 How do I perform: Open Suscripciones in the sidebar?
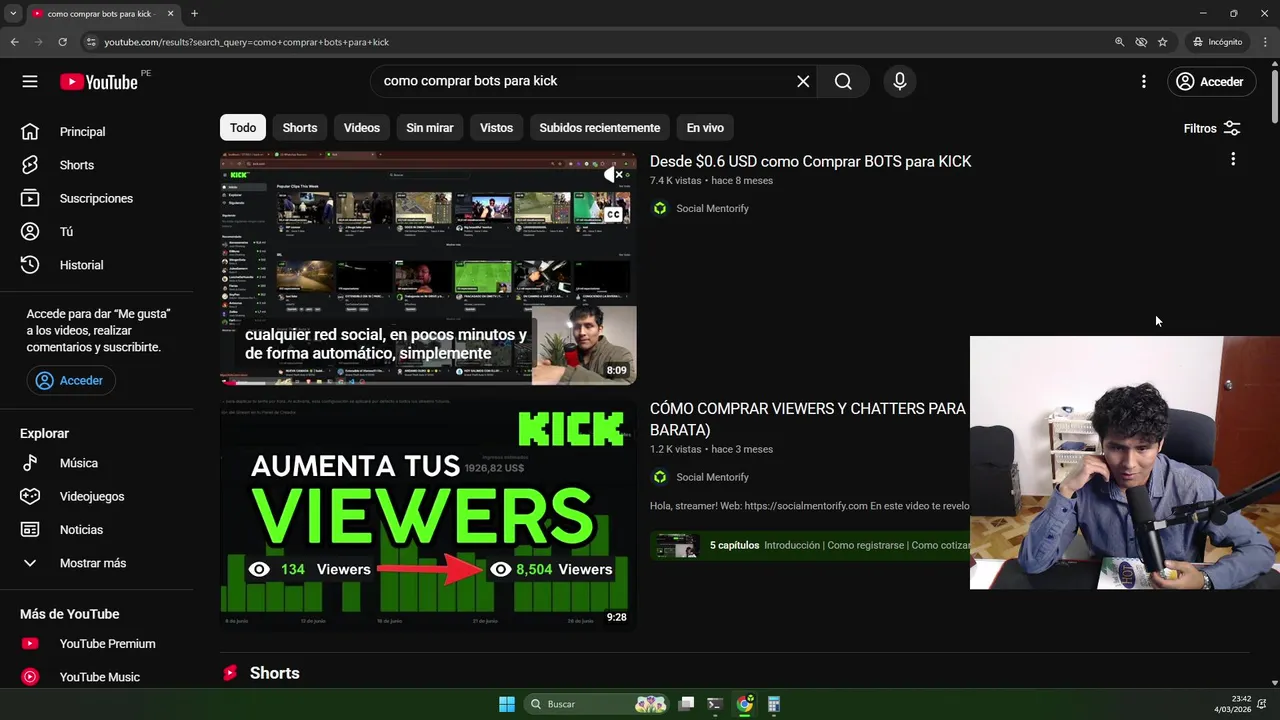[95, 198]
